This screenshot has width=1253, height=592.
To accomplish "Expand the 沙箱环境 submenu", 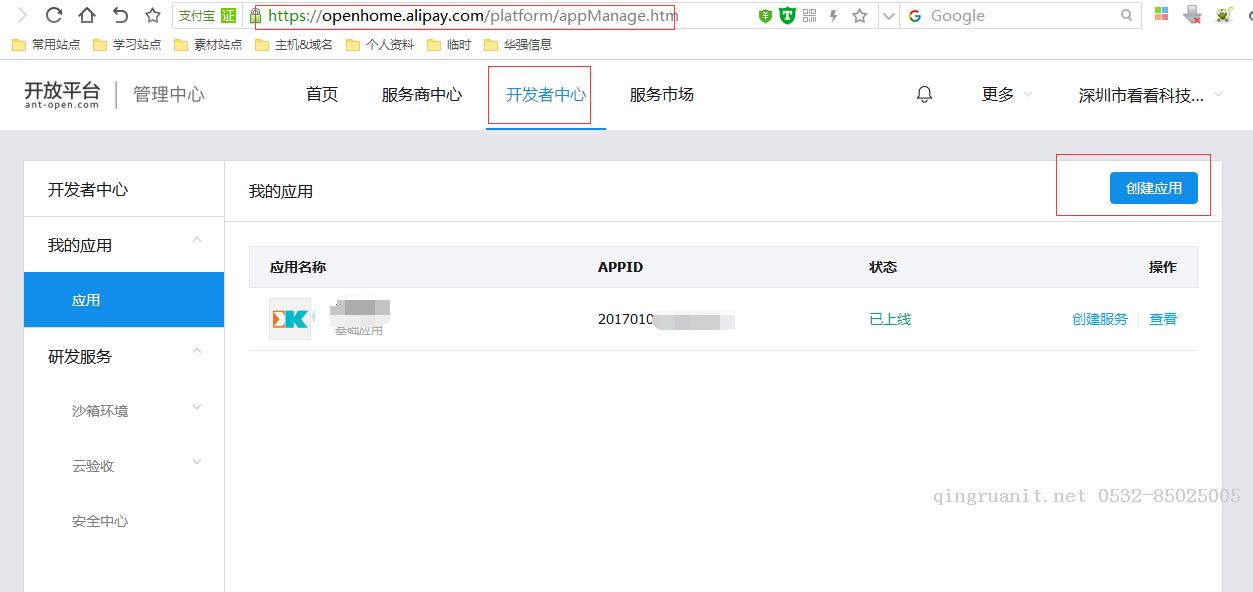I will pos(124,410).
